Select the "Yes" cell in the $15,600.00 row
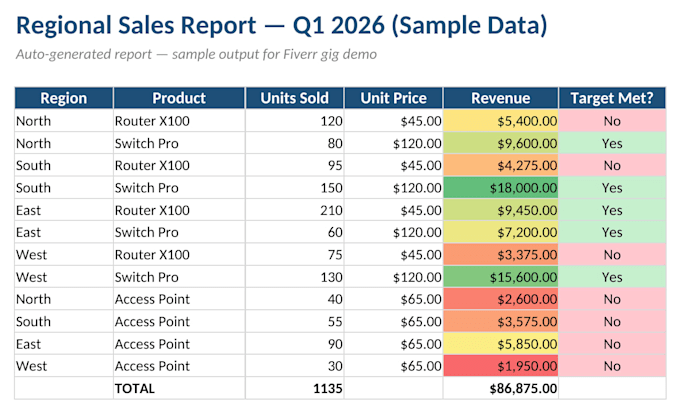The width and height of the screenshot is (680, 413). pyautogui.click(x=612, y=277)
